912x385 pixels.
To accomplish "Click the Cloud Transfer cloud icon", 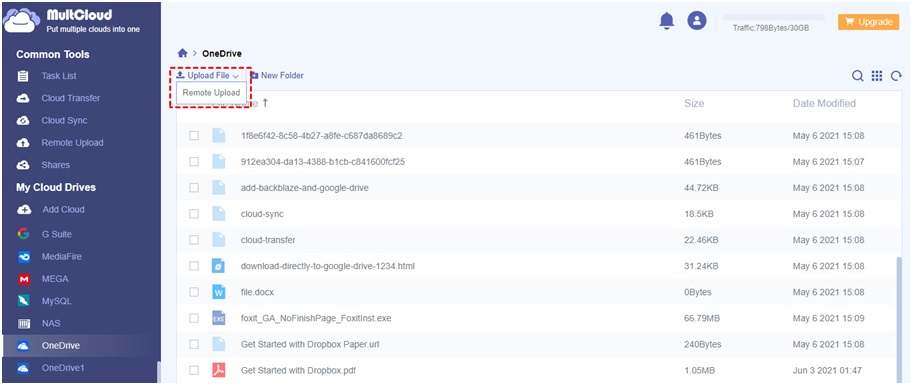I will 23,98.
